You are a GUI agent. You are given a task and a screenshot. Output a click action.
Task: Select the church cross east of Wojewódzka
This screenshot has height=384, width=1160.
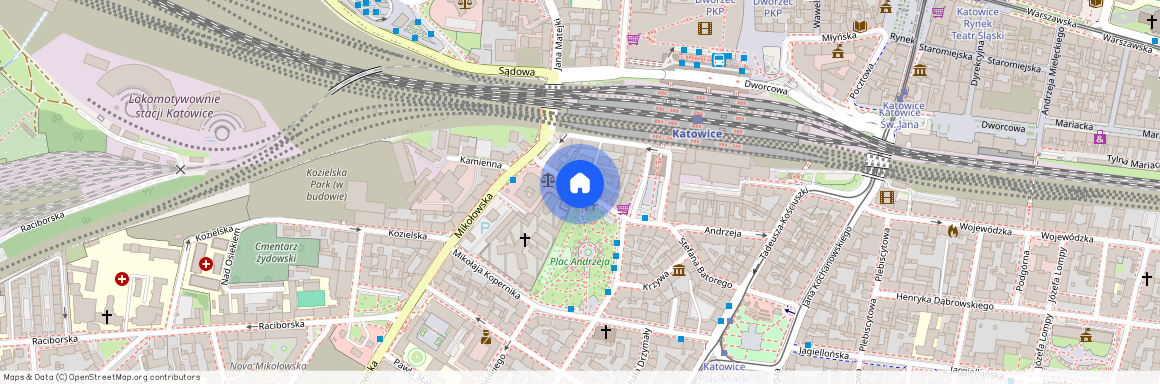click(x=1147, y=279)
